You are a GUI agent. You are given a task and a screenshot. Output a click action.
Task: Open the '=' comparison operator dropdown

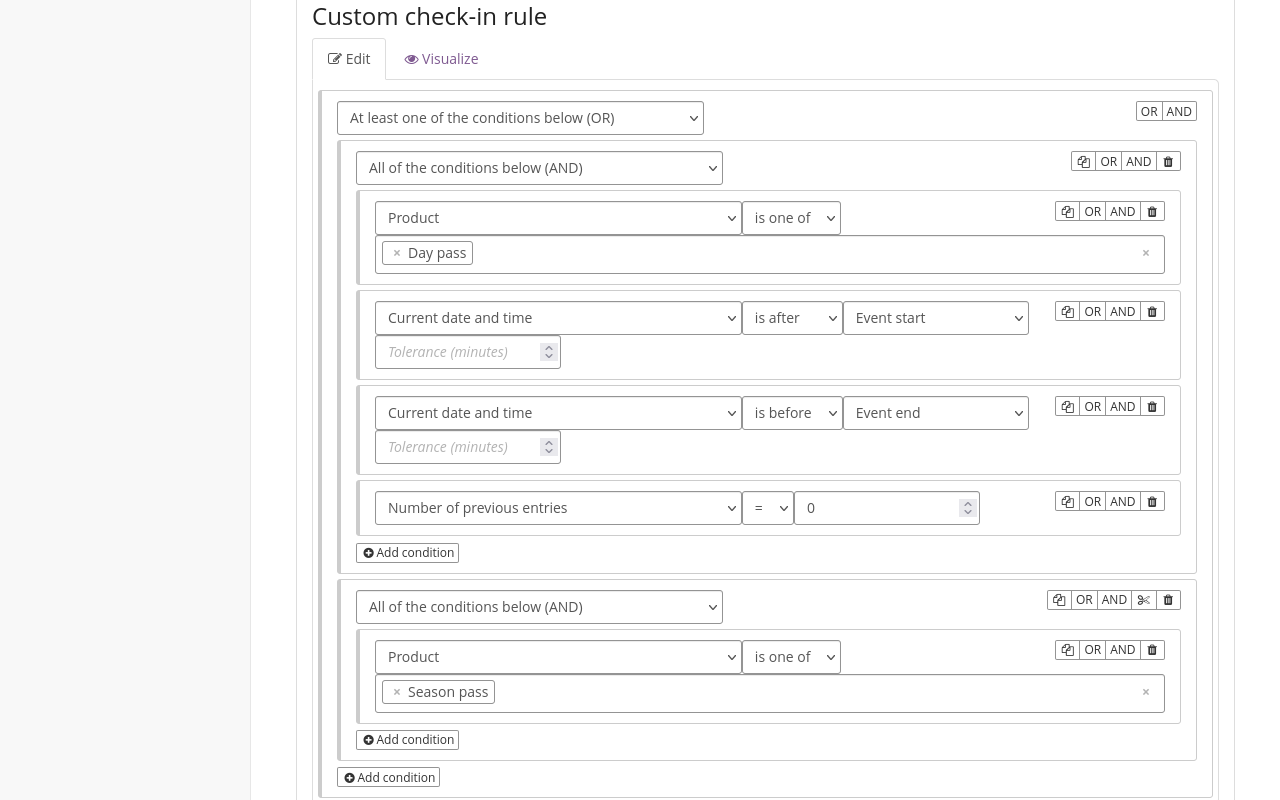(x=768, y=508)
